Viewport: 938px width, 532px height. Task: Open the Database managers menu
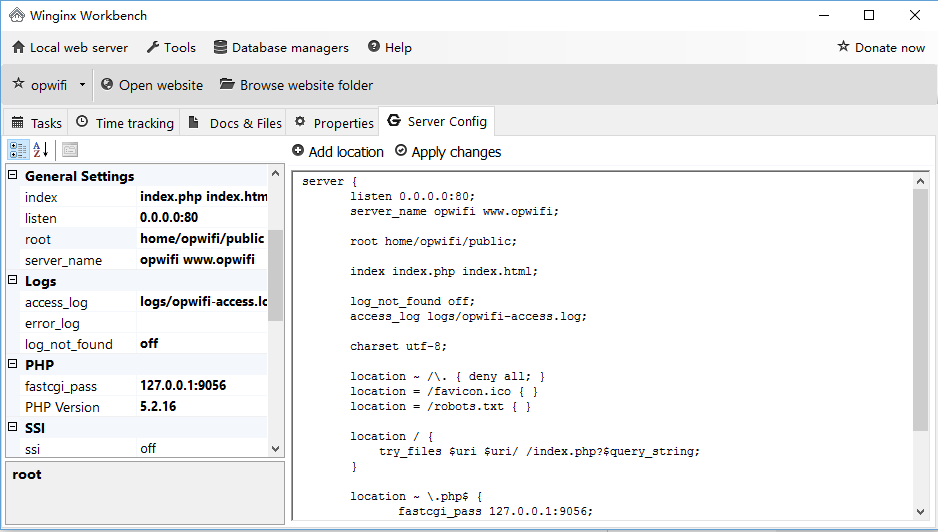pos(281,47)
